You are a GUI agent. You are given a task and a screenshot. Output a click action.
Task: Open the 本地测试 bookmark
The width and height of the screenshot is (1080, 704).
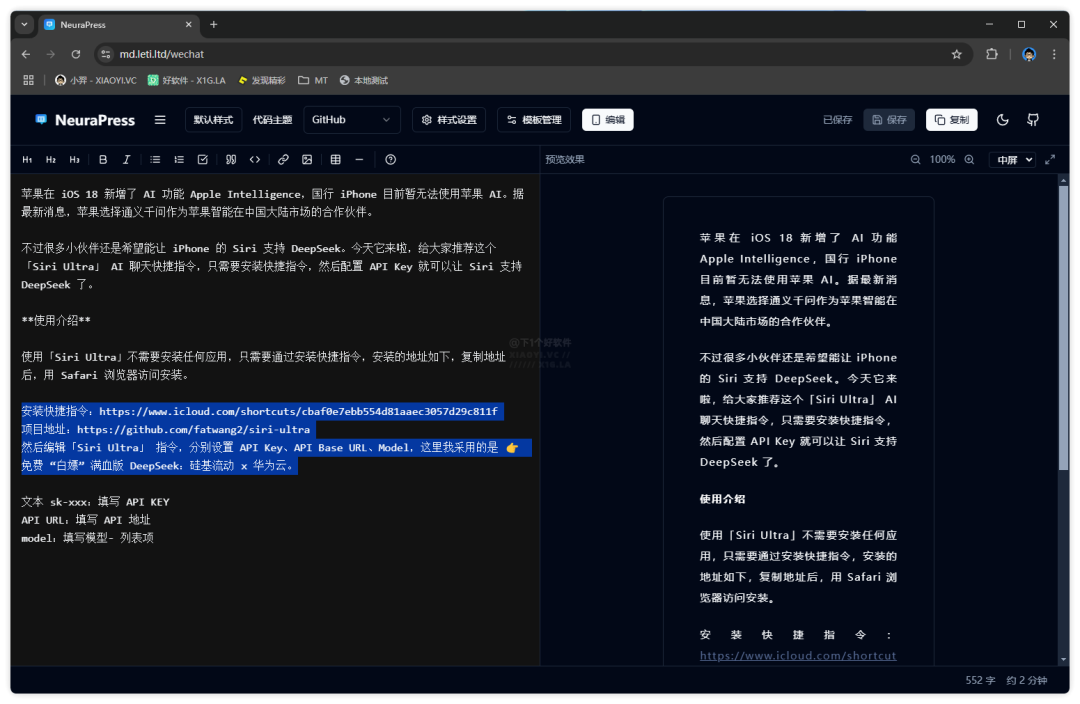pyautogui.click(x=364, y=81)
